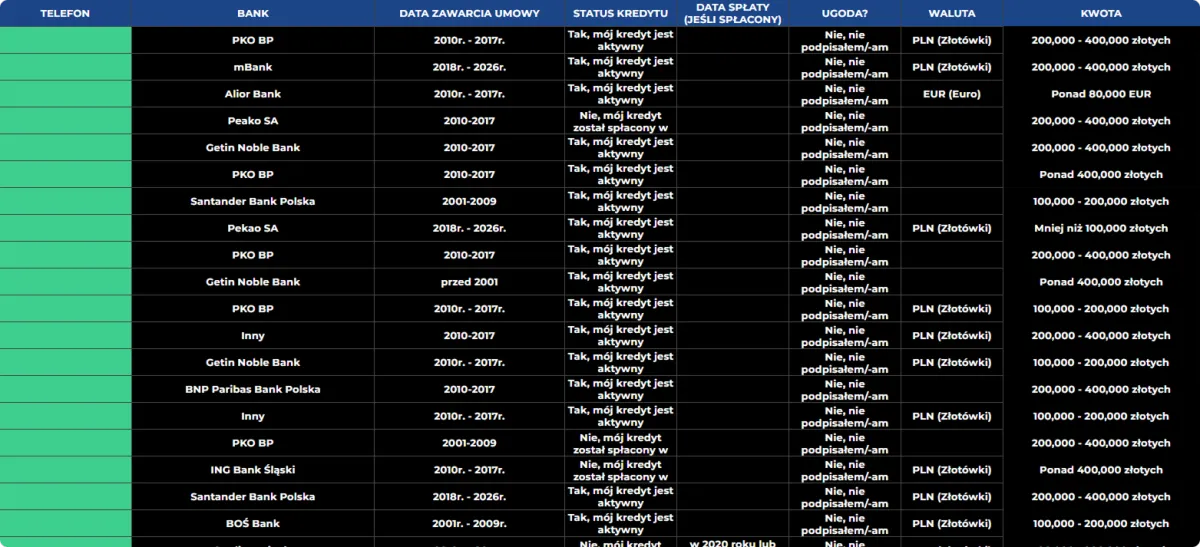Click the przed 2001 date cell

pyautogui.click(x=469, y=282)
